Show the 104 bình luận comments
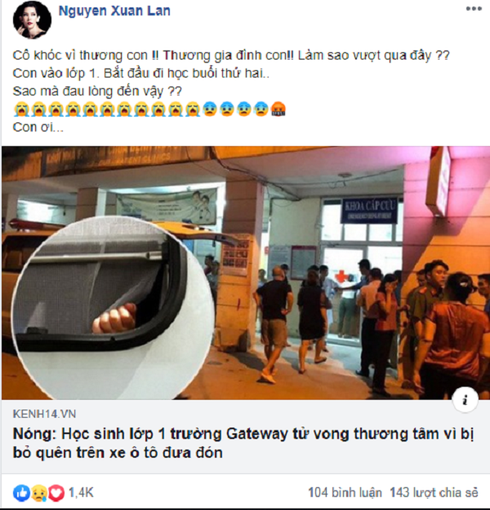490x510 pixels. pyautogui.click(x=345, y=493)
